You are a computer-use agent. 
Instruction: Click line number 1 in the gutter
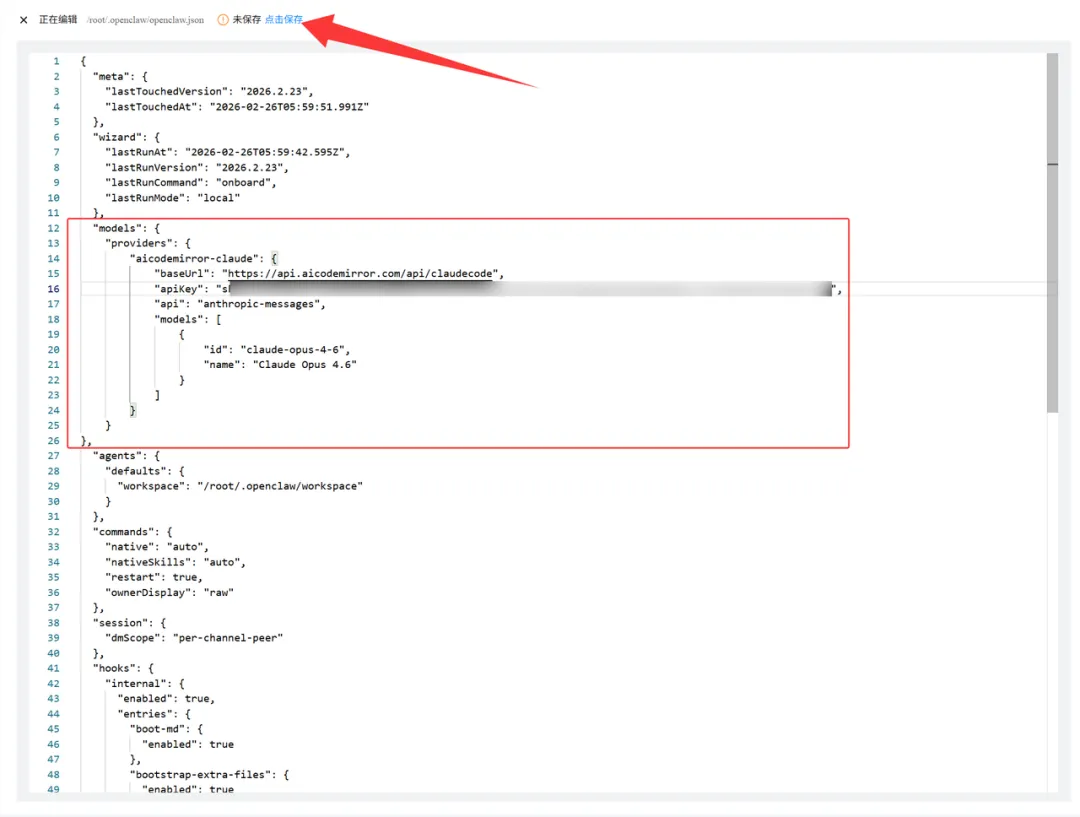56,61
